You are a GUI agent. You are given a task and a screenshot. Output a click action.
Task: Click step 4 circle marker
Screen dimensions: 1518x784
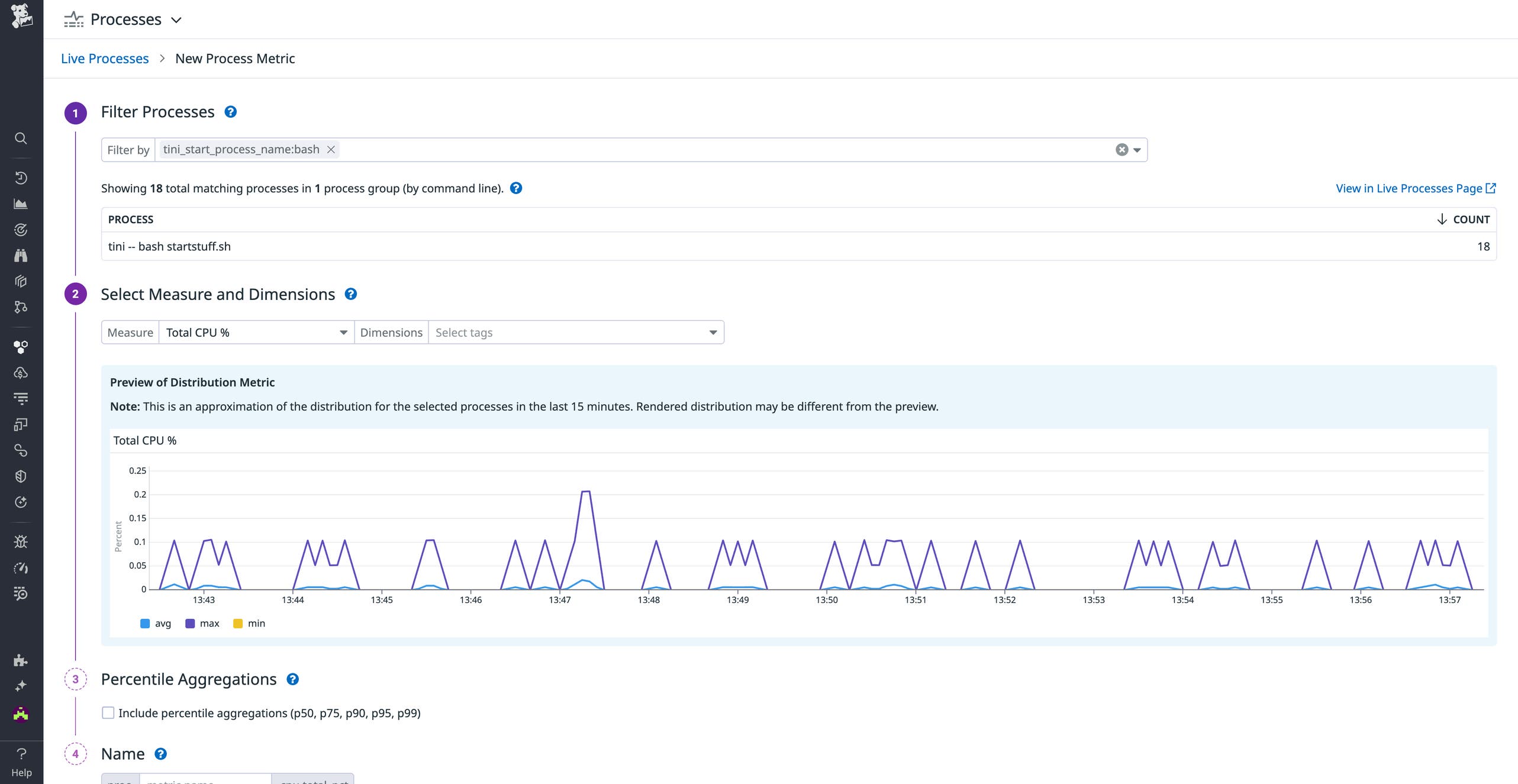point(75,754)
